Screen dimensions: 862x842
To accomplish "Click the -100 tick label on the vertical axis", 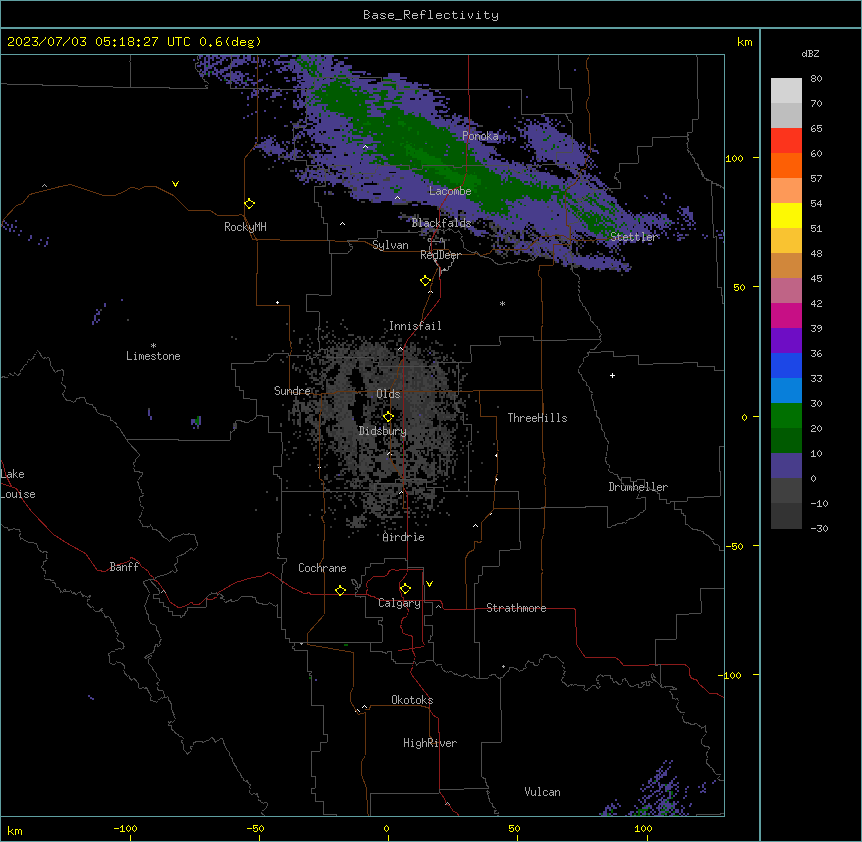I will coord(731,675).
